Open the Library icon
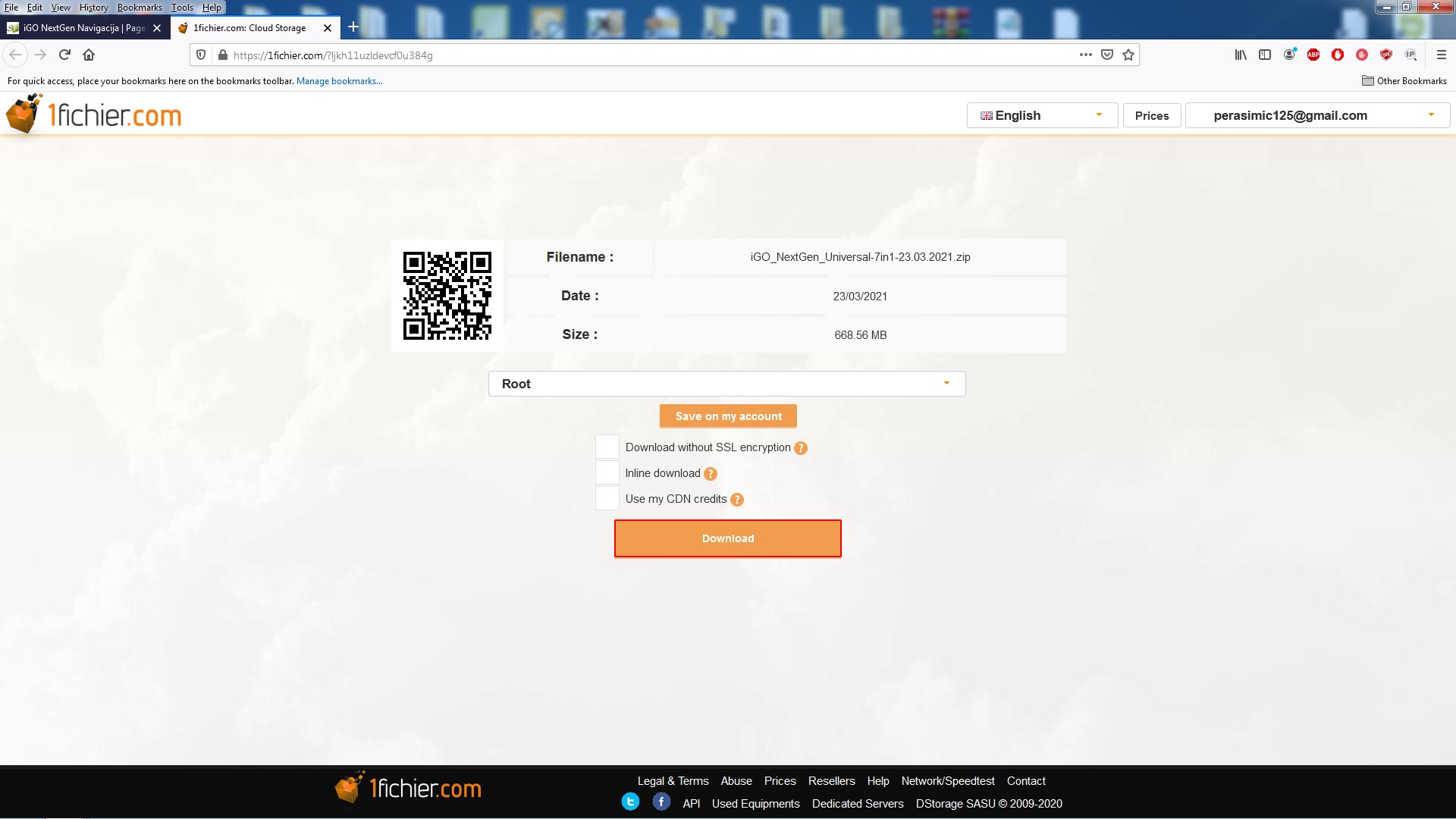The width and height of the screenshot is (1456, 819). click(1241, 55)
